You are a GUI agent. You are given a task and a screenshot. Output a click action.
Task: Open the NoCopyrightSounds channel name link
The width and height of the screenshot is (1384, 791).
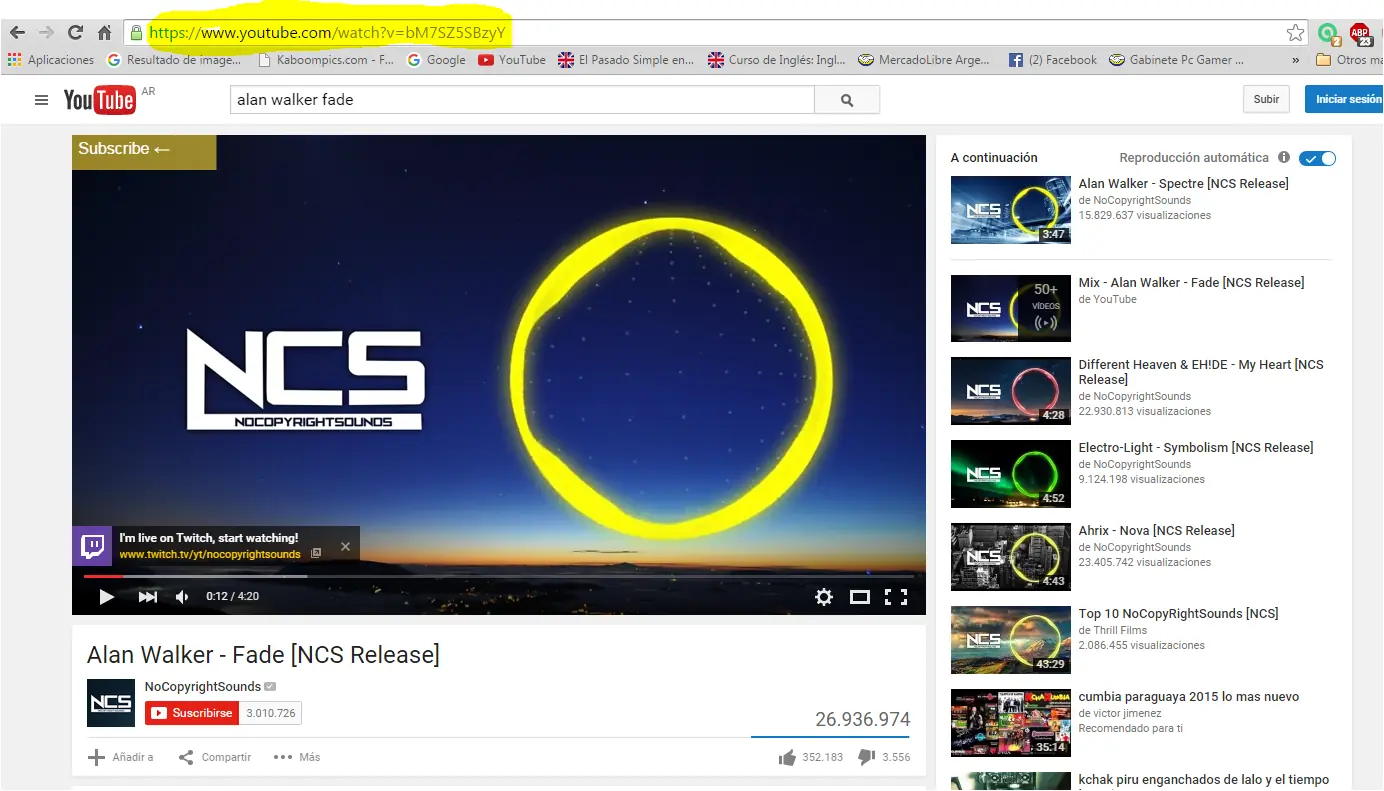(x=203, y=687)
